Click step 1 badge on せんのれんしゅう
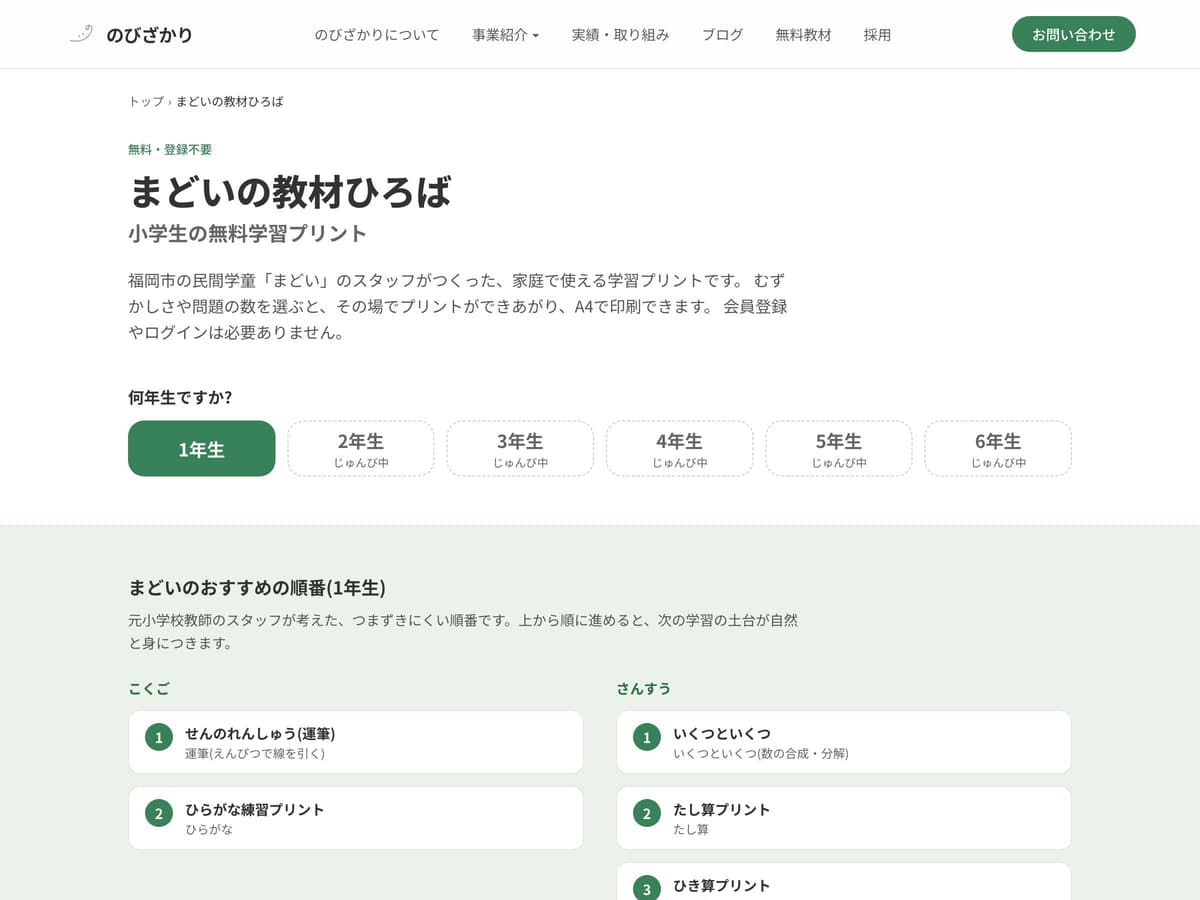 159,737
